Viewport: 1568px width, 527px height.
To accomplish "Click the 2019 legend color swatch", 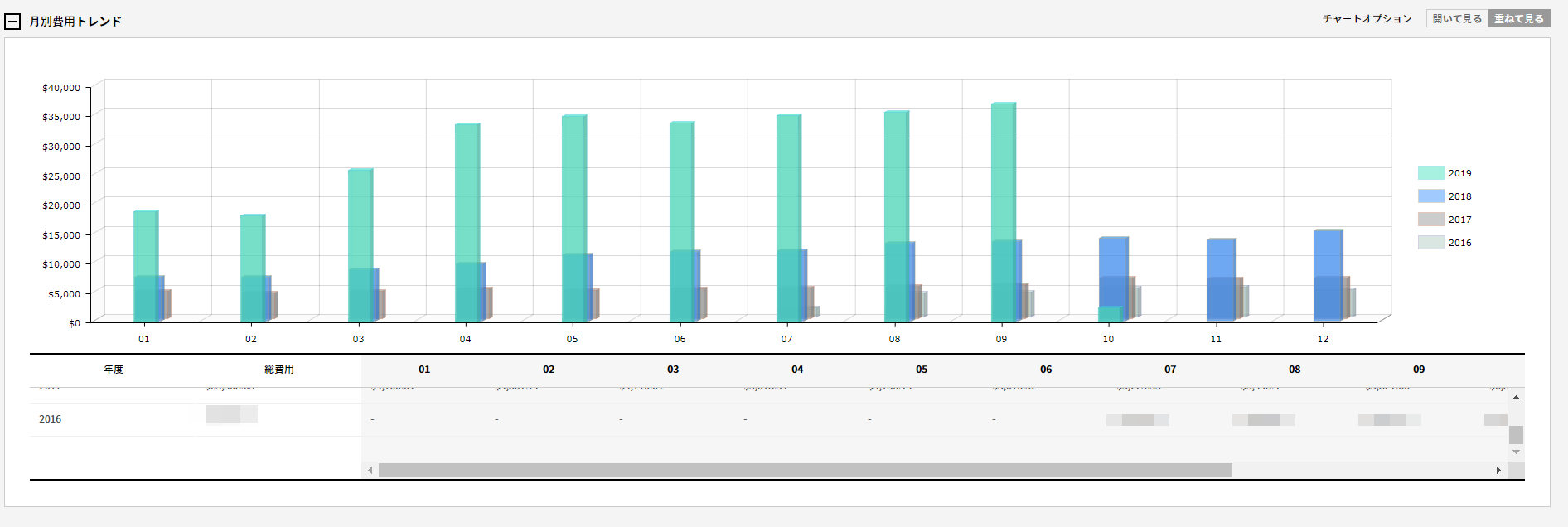I will pyautogui.click(x=1430, y=173).
